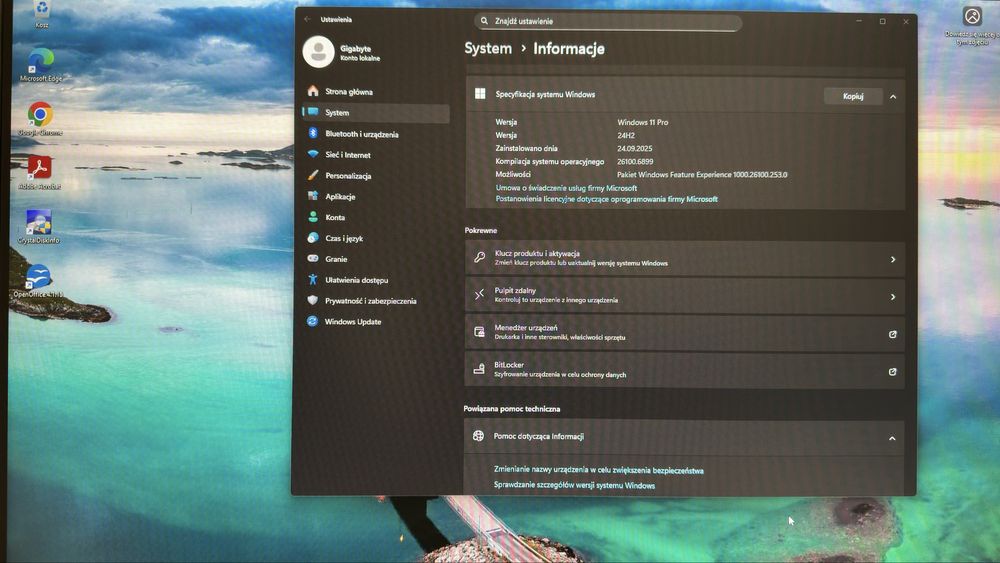The height and width of the screenshot is (563, 1000).
Task: Open Zmienianie nazwy urządzenia help link
Action: [599, 471]
